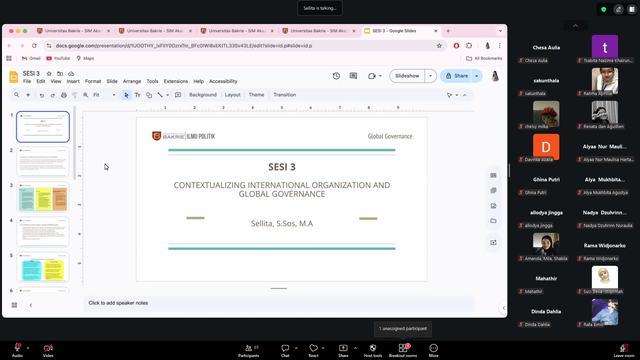Redo the last action
The height and width of the screenshot is (360, 640).
pyautogui.click(x=53, y=95)
